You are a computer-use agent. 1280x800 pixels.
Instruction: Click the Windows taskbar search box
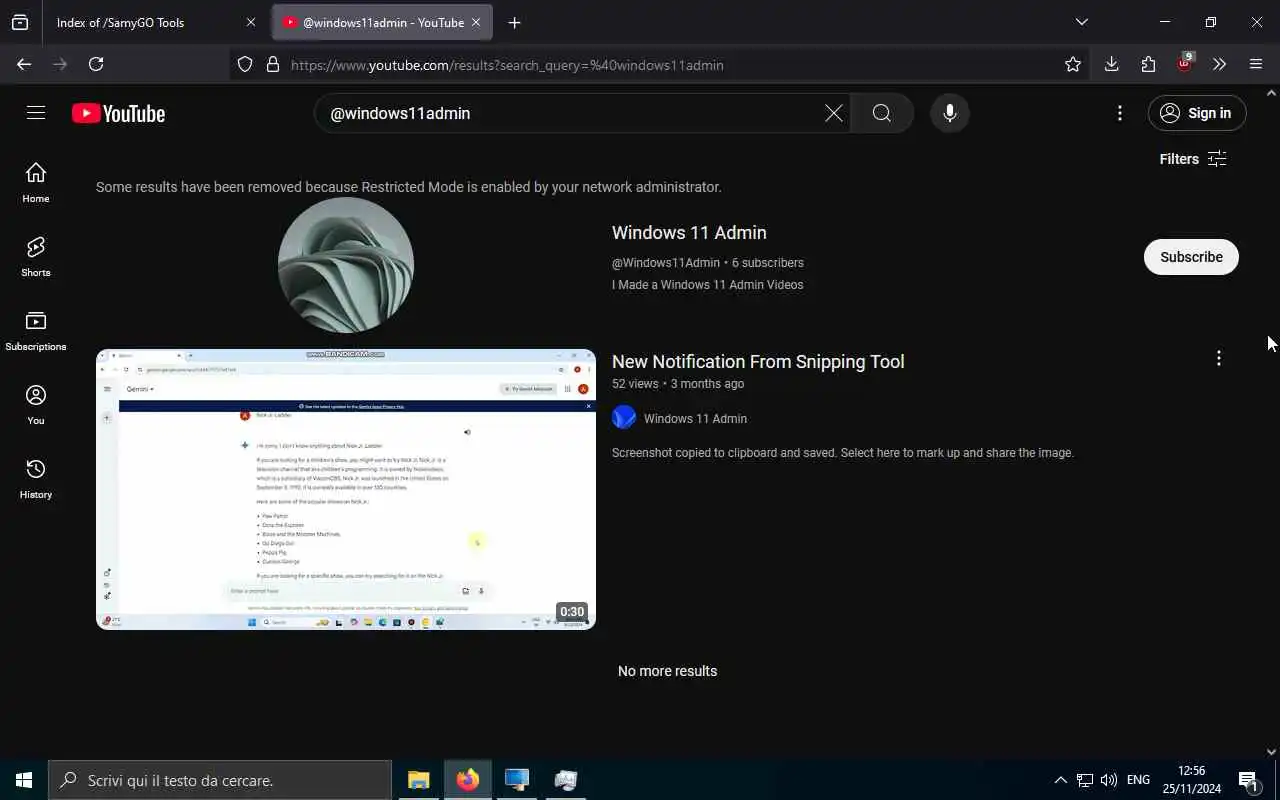click(220, 780)
